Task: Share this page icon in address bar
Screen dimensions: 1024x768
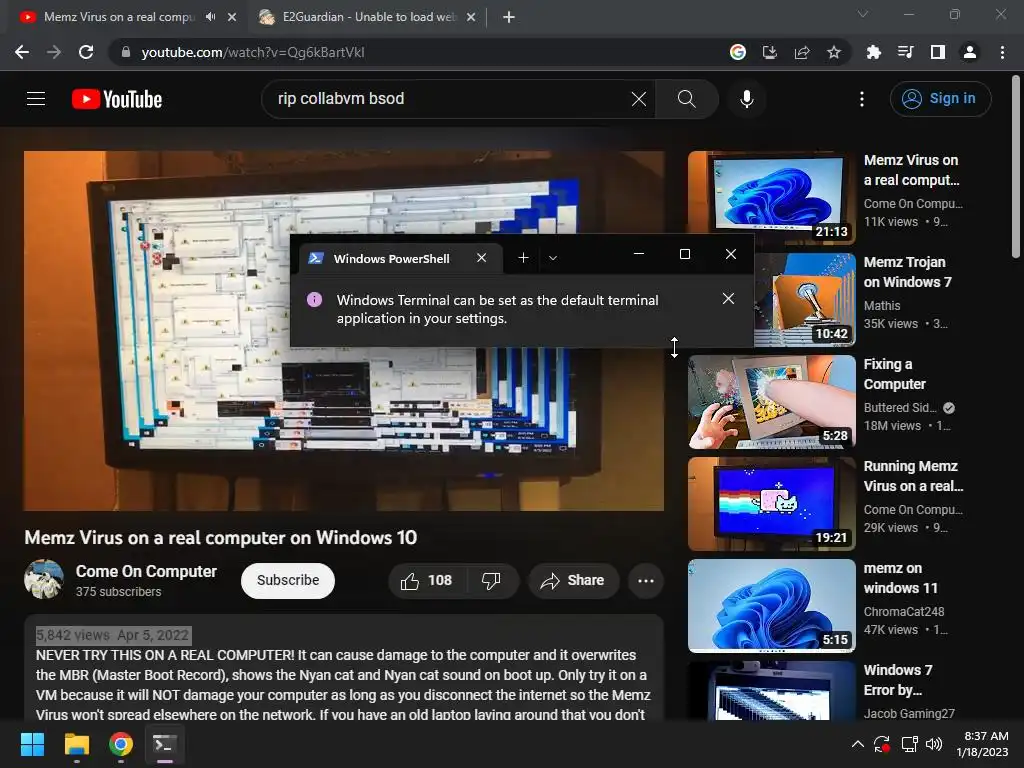Action: pyautogui.click(x=802, y=52)
